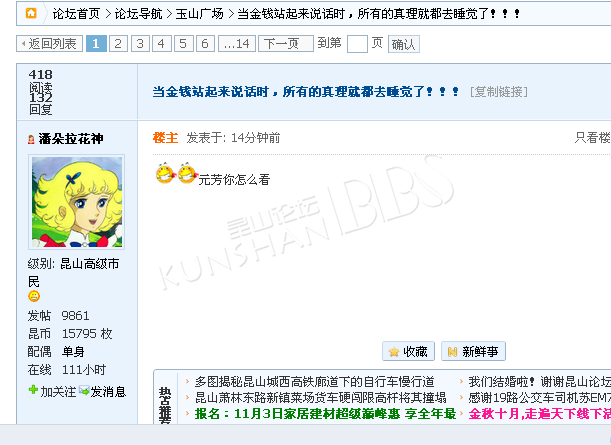This screenshot has height=445, width=611.
Task: Click the star icon on 收藏 button
Action: [394, 352]
